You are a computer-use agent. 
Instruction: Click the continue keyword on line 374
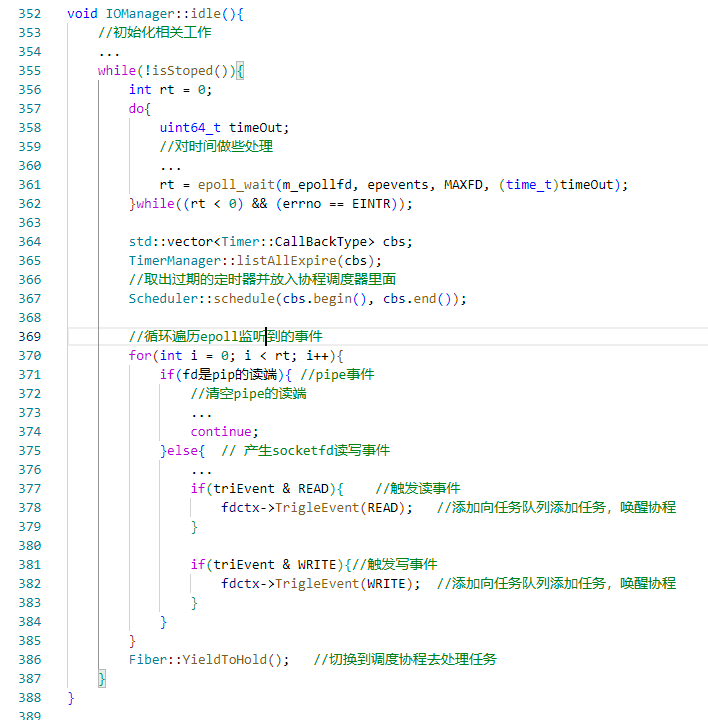[222, 431]
